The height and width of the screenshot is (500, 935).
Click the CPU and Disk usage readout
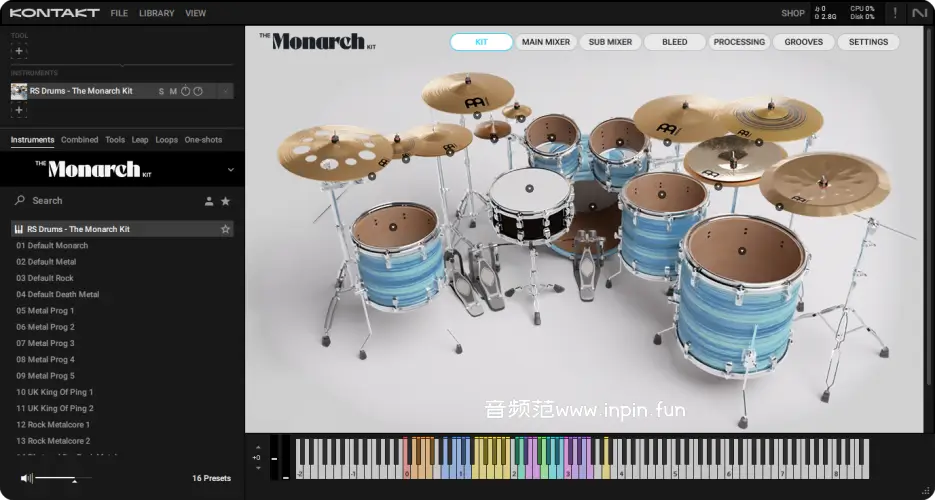(862, 13)
